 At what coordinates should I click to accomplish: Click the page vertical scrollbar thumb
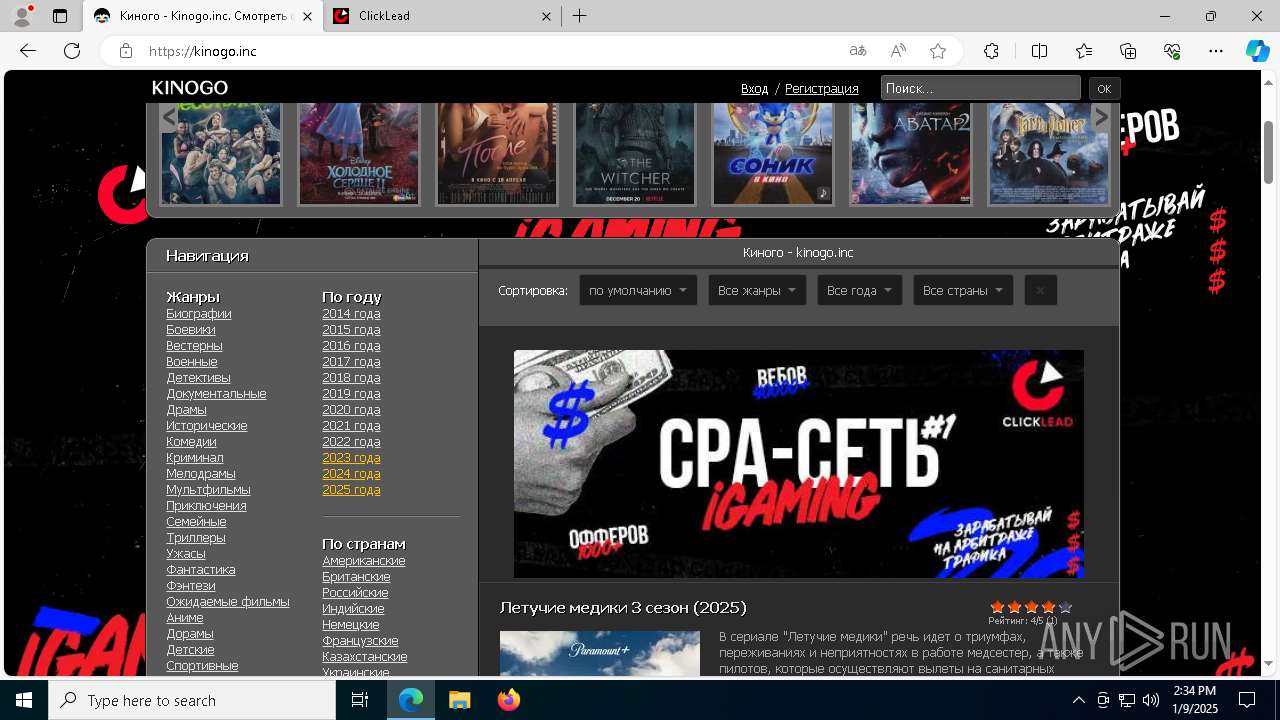[1268, 150]
